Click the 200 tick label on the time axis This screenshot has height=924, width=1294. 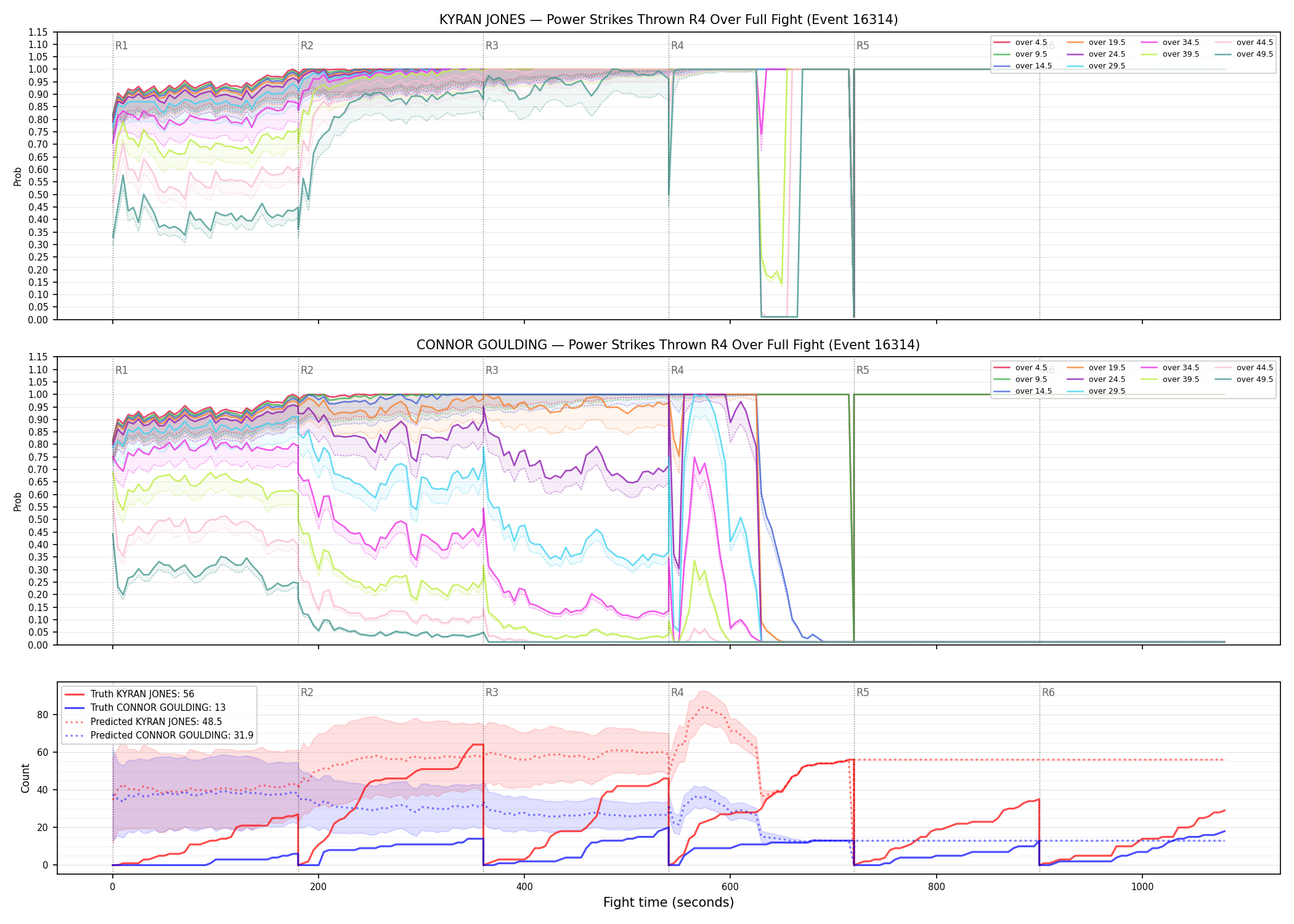(318, 887)
